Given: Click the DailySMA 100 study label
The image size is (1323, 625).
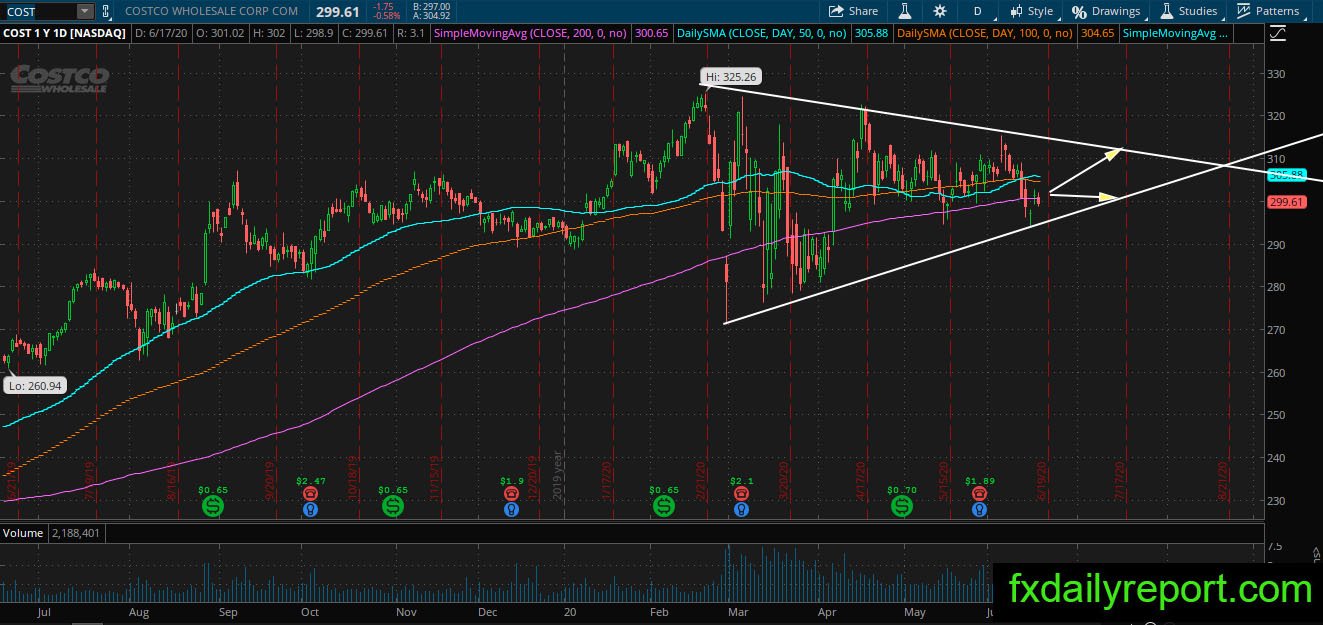Looking at the screenshot, I should (985, 33).
